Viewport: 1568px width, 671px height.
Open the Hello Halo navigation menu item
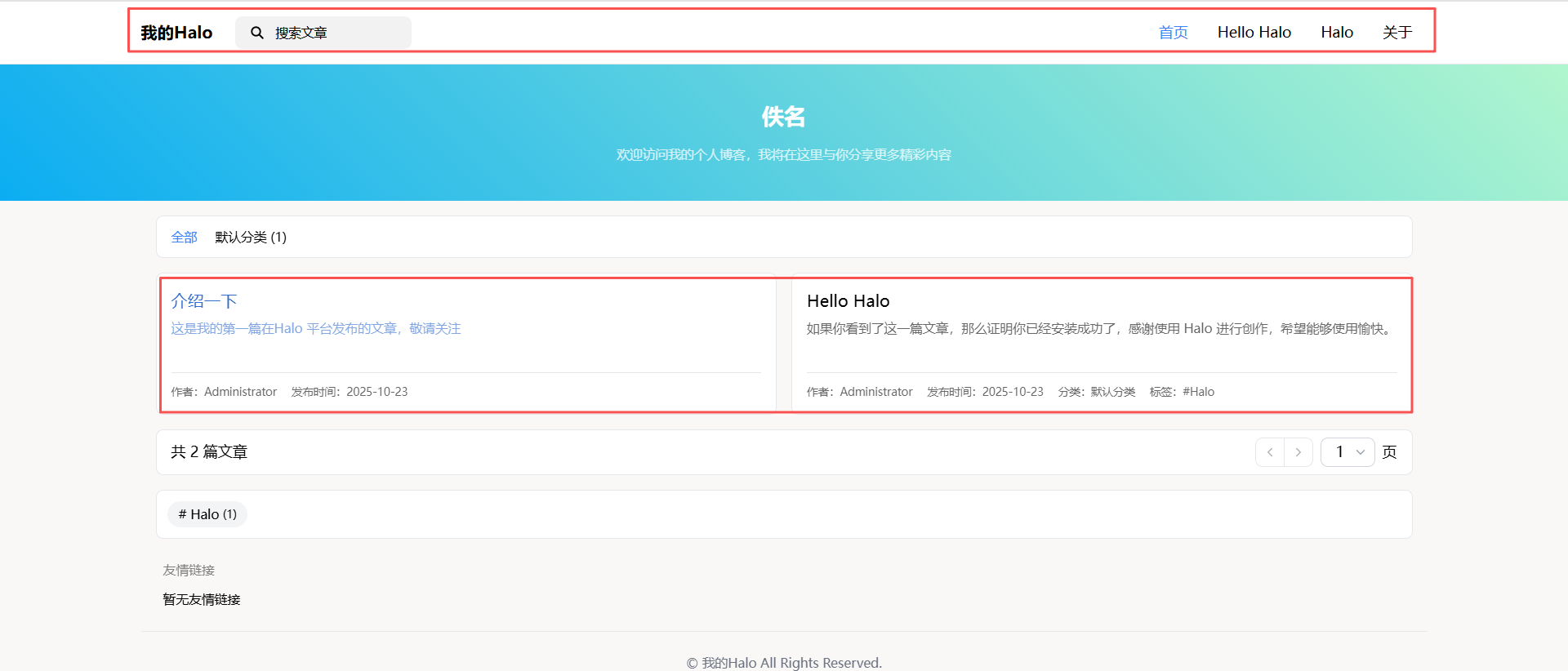pos(1254,33)
